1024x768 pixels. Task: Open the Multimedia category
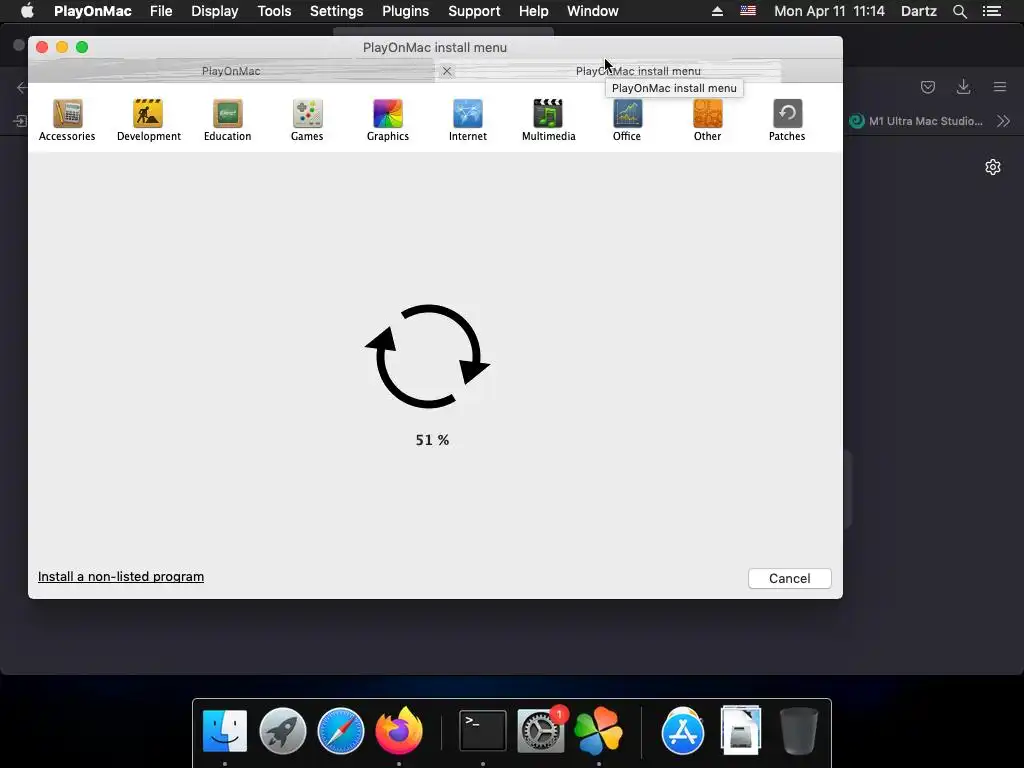(x=548, y=120)
